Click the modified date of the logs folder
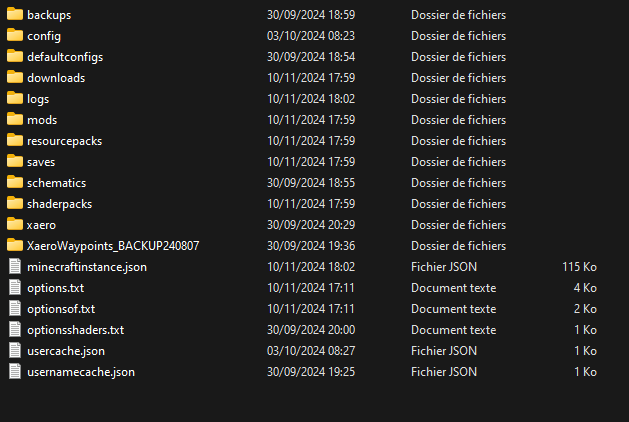629x422 pixels. pos(311,99)
